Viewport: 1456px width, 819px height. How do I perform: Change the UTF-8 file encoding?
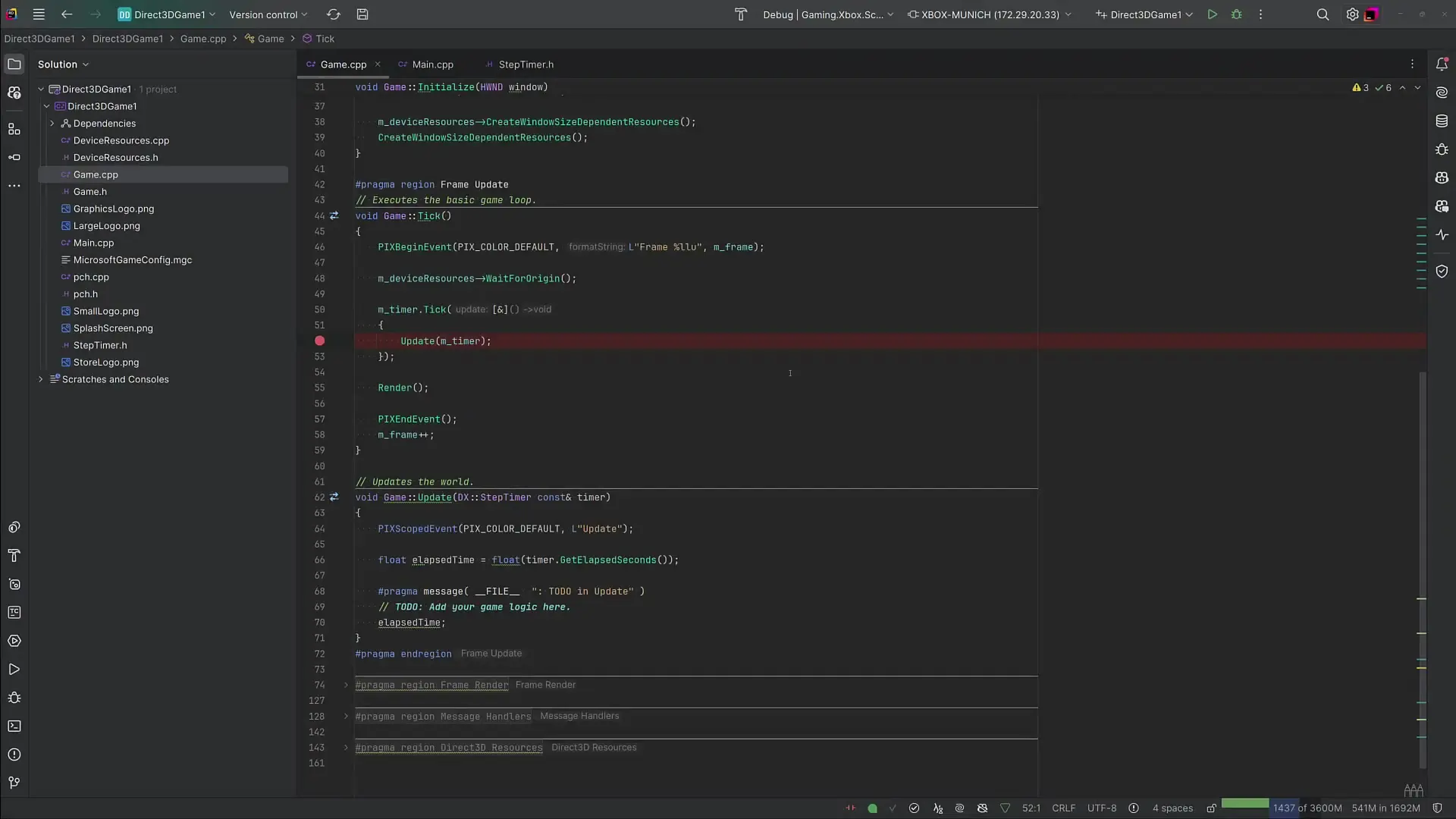pos(1102,808)
